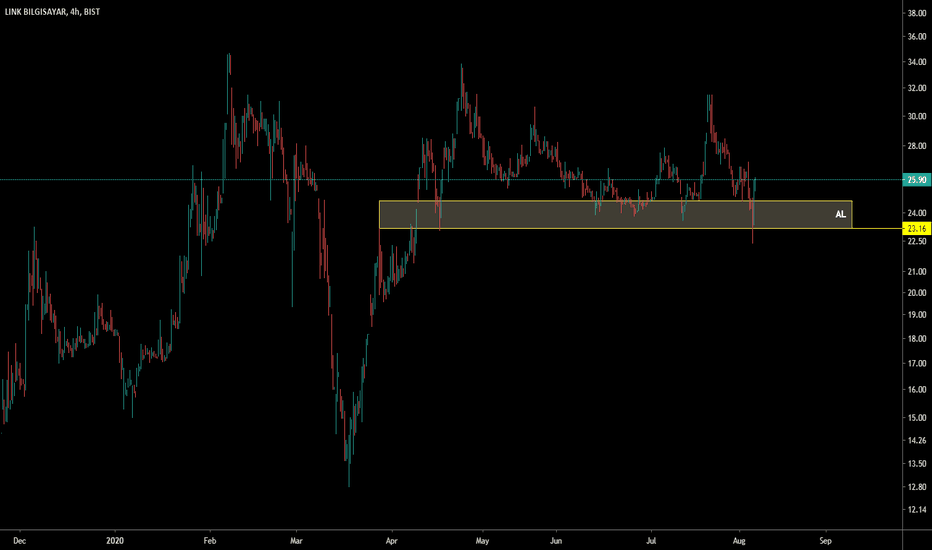The image size is (932, 550).
Task: Click the 12.80 price axis label
Action: coord(917,487)
